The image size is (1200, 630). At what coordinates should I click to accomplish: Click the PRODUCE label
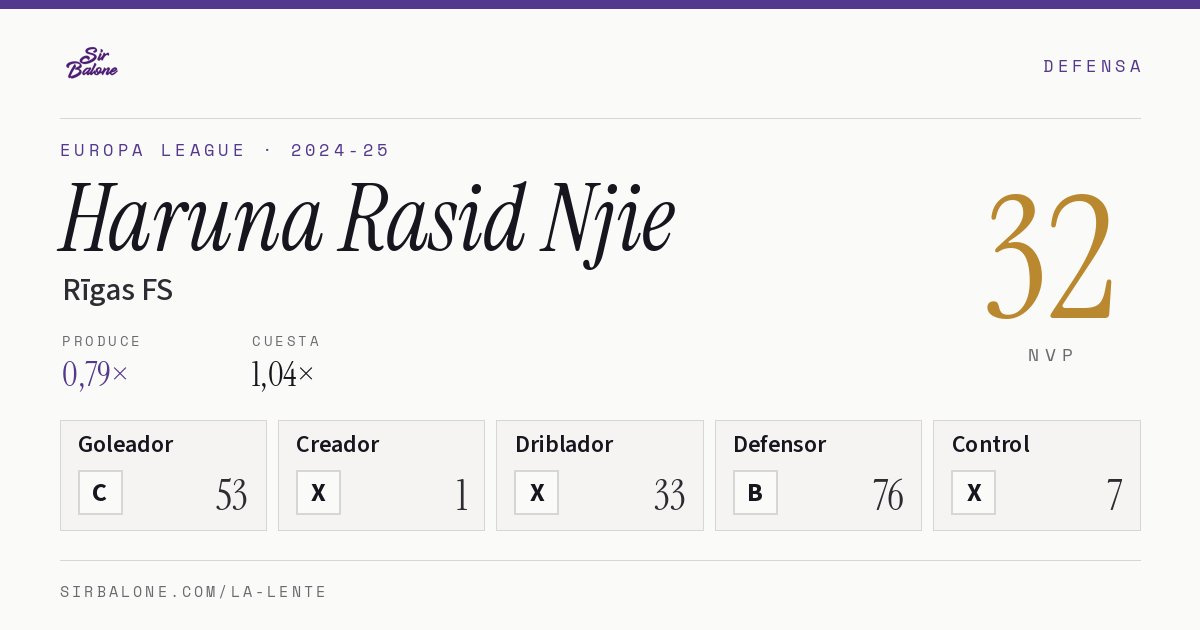pos(102,341)
